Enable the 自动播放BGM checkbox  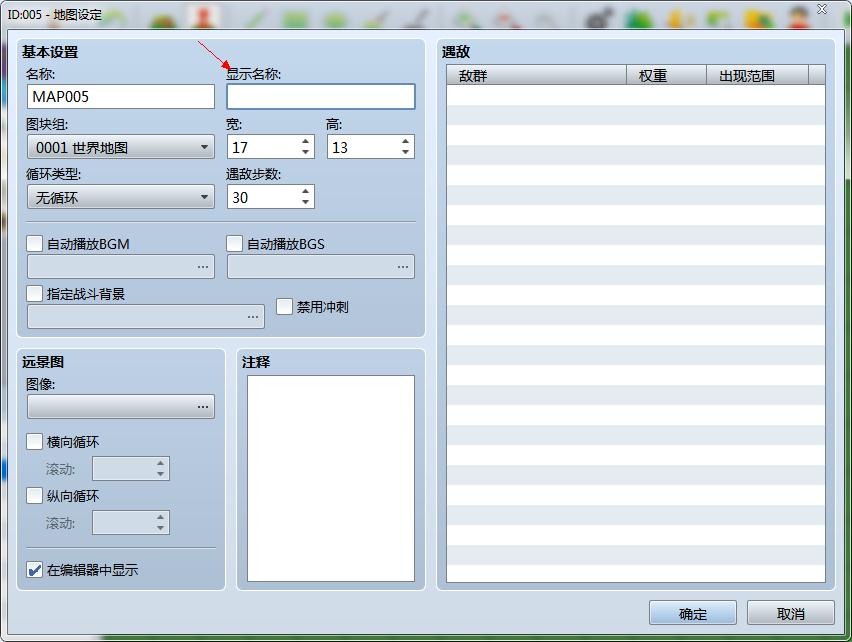(x=35, y=243)
